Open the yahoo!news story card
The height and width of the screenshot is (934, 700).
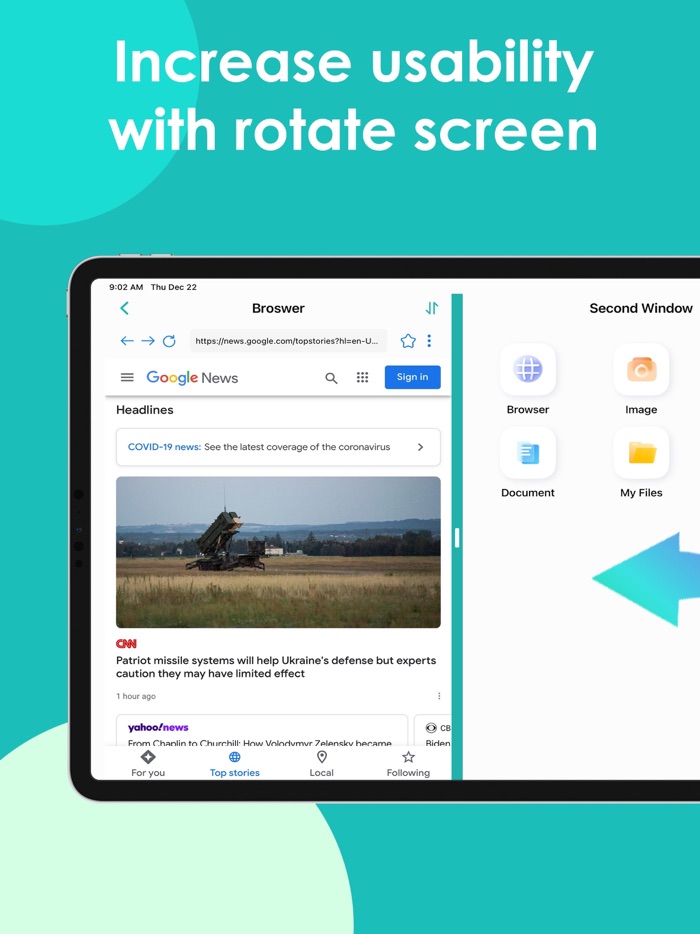pos(262,731)
